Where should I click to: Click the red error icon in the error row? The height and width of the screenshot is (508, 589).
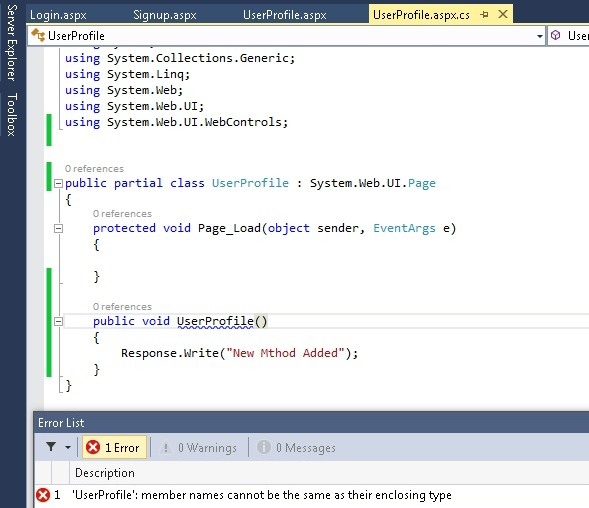pyautogui.click(x=43, y=495)
